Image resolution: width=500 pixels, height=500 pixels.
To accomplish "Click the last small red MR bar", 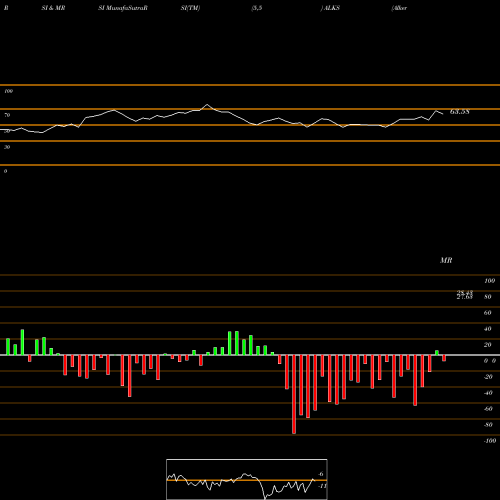I will (444, 358).
